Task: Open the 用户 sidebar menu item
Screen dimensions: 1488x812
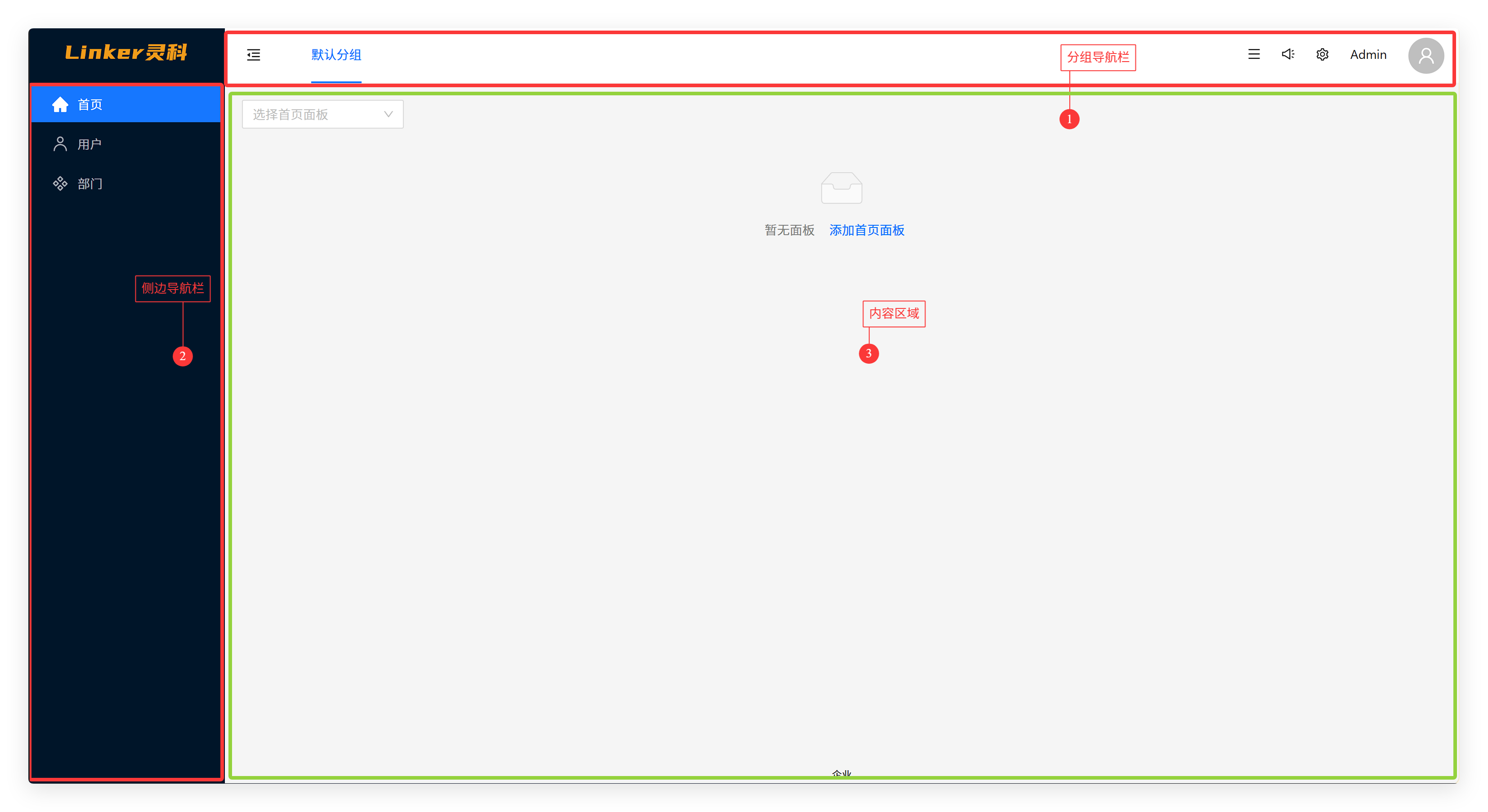Action: pos(90,144)
